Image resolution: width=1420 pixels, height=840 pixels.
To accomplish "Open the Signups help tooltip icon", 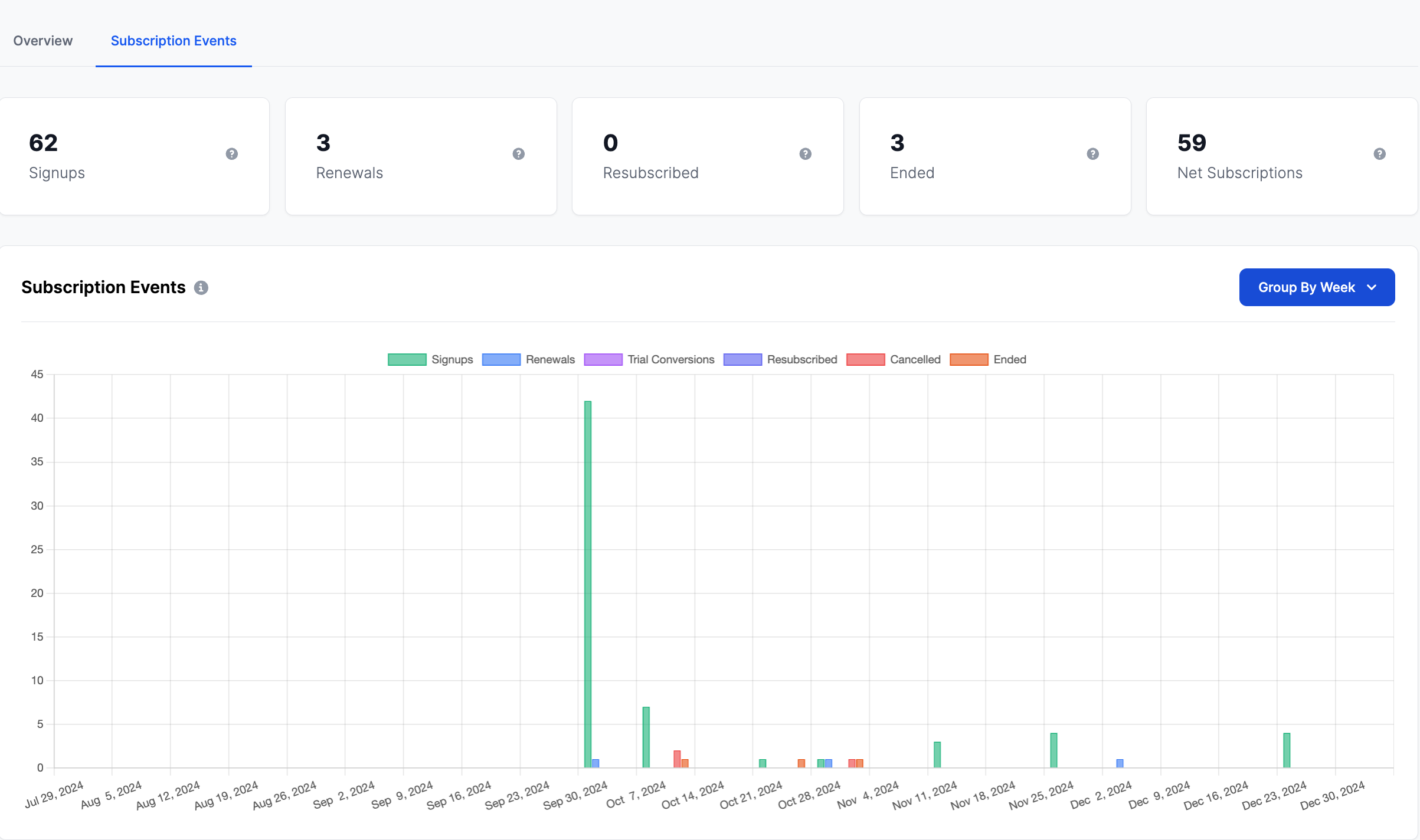I will [x=231, y=153].
